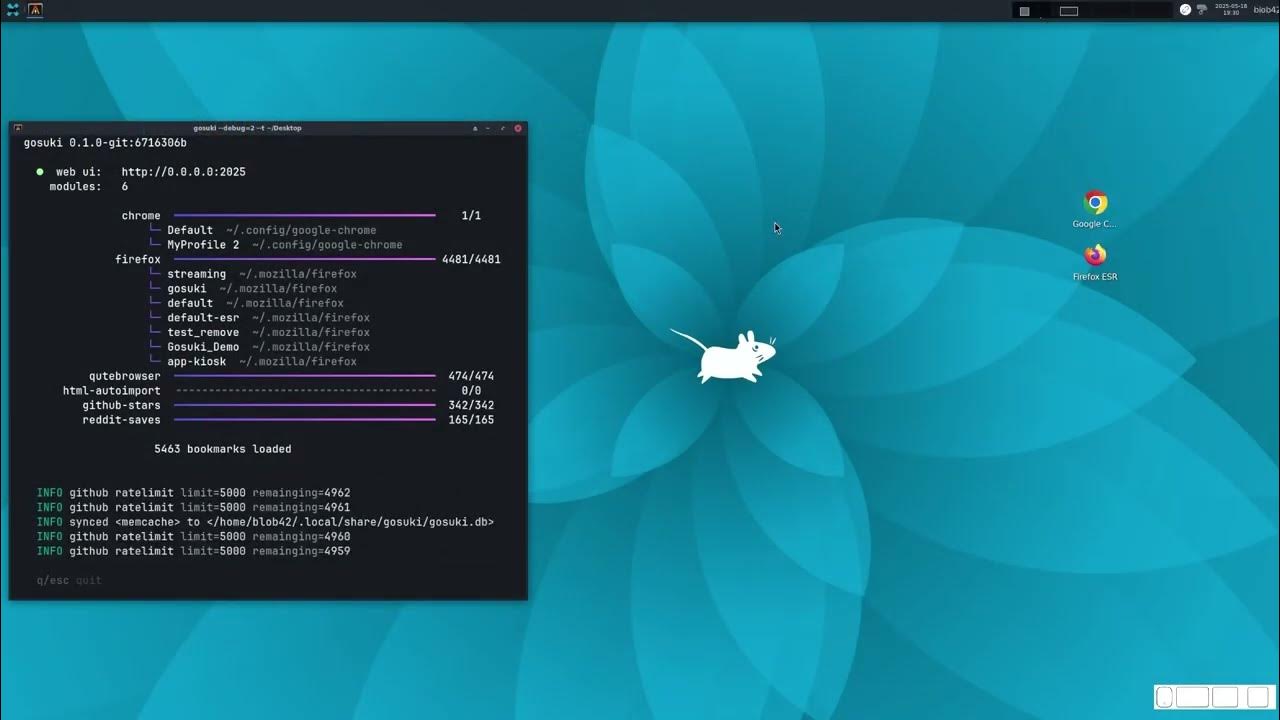This screenshot has height=720, width=1280.
Task: Maximize the gosuki terminal window
Action: [x=503, y=128]
